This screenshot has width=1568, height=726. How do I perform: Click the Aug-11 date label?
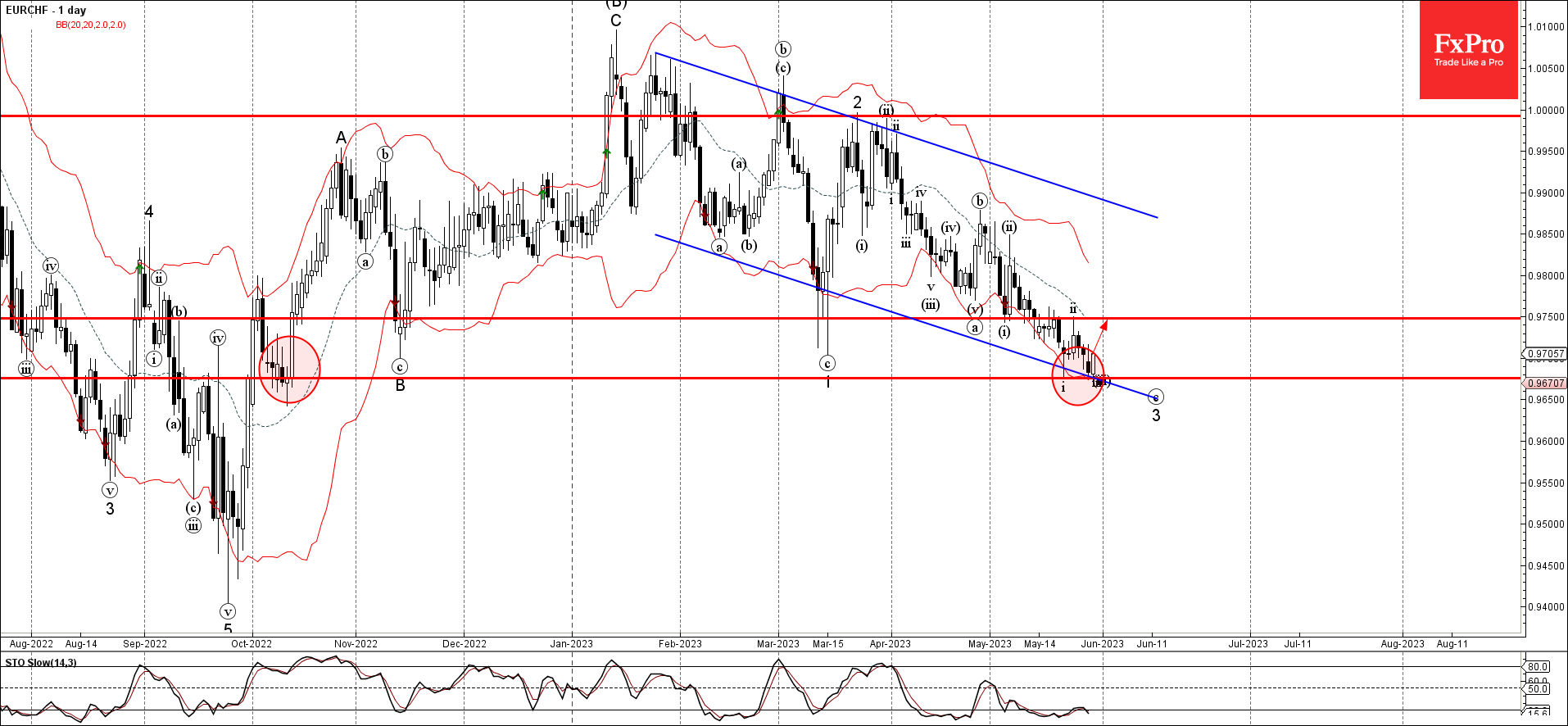pyautogui.click(x=1453, y=644)
